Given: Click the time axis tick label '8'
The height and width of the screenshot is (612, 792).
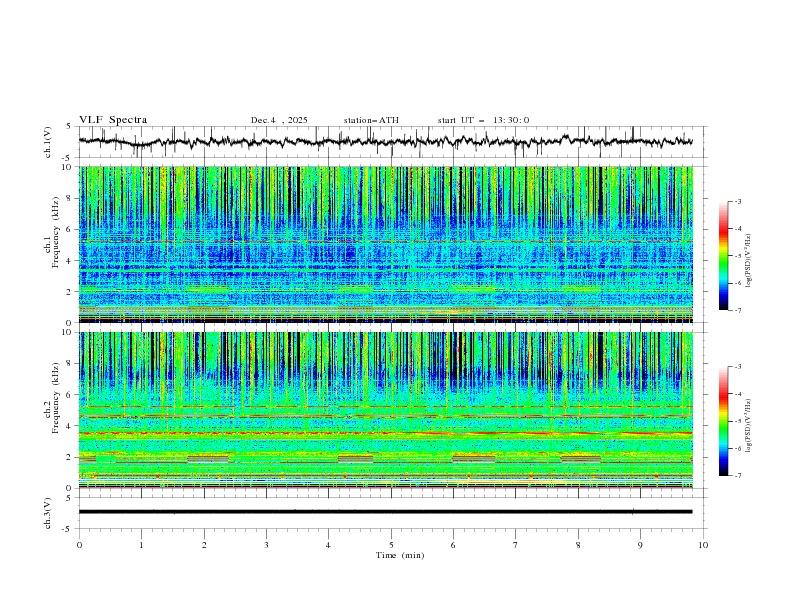Looking at the screenshot, I should [x=578, y=545].
